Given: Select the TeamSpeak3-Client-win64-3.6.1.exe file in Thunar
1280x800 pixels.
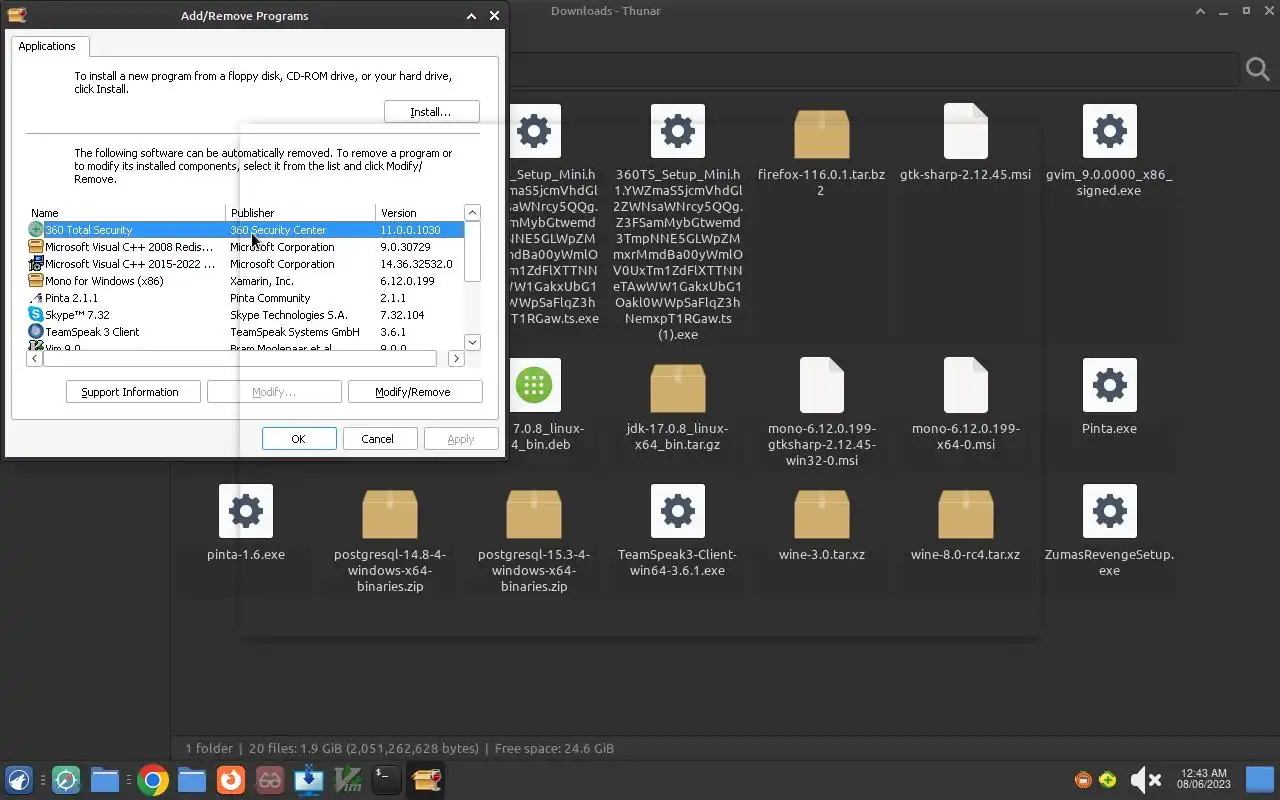Looking at the screenshot, I should [x=677, y=511].
